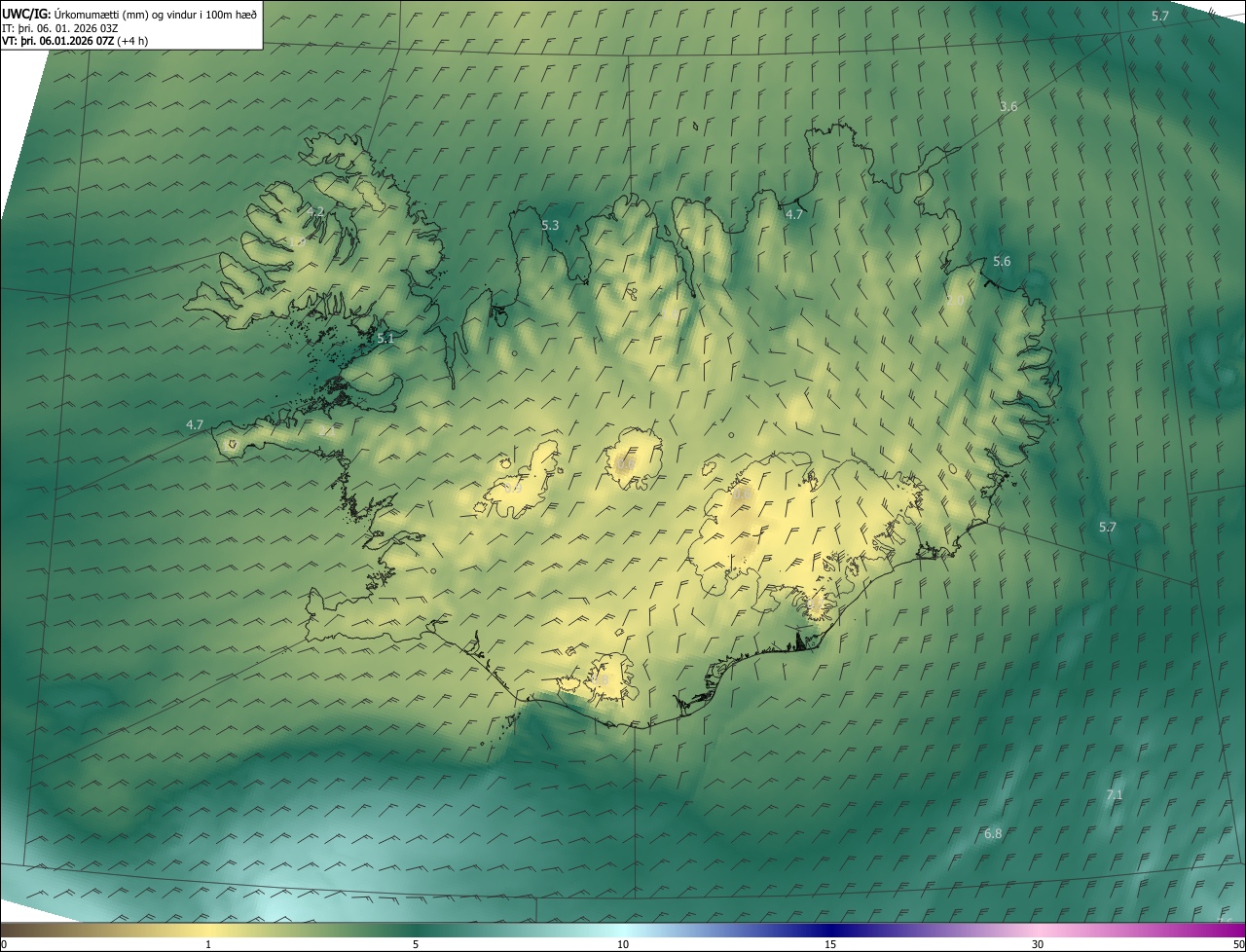Click the small Grímsey island north of Iceland
Viewport: 1246px width, 952px height.
point(697,125)
